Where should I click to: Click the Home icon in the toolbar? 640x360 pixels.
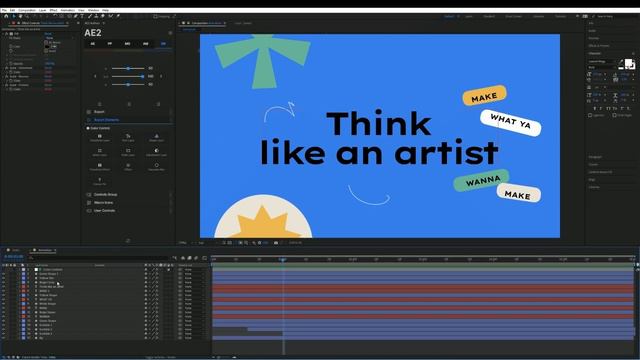pos(6,16)
